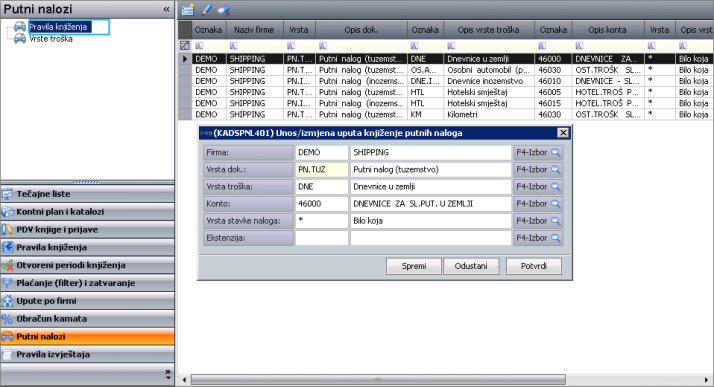Close the KADSPNL401 dialog
The image size is (714, 387).
563,132
